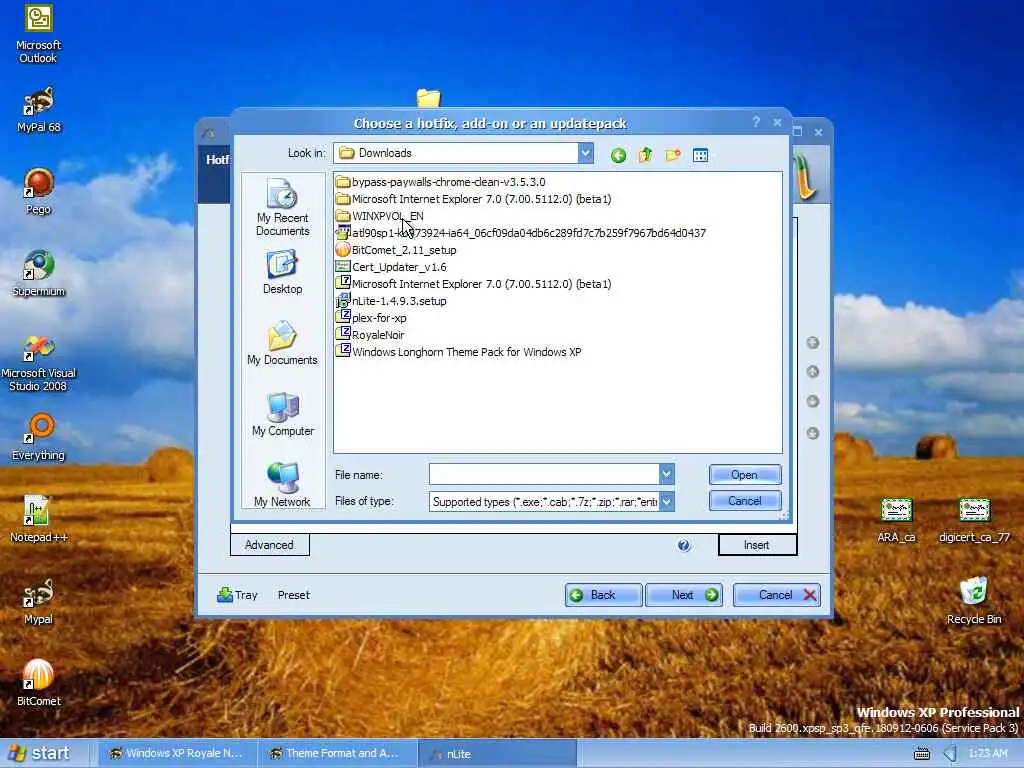Open the Mypal desktop shortcut

pos(39,602)
